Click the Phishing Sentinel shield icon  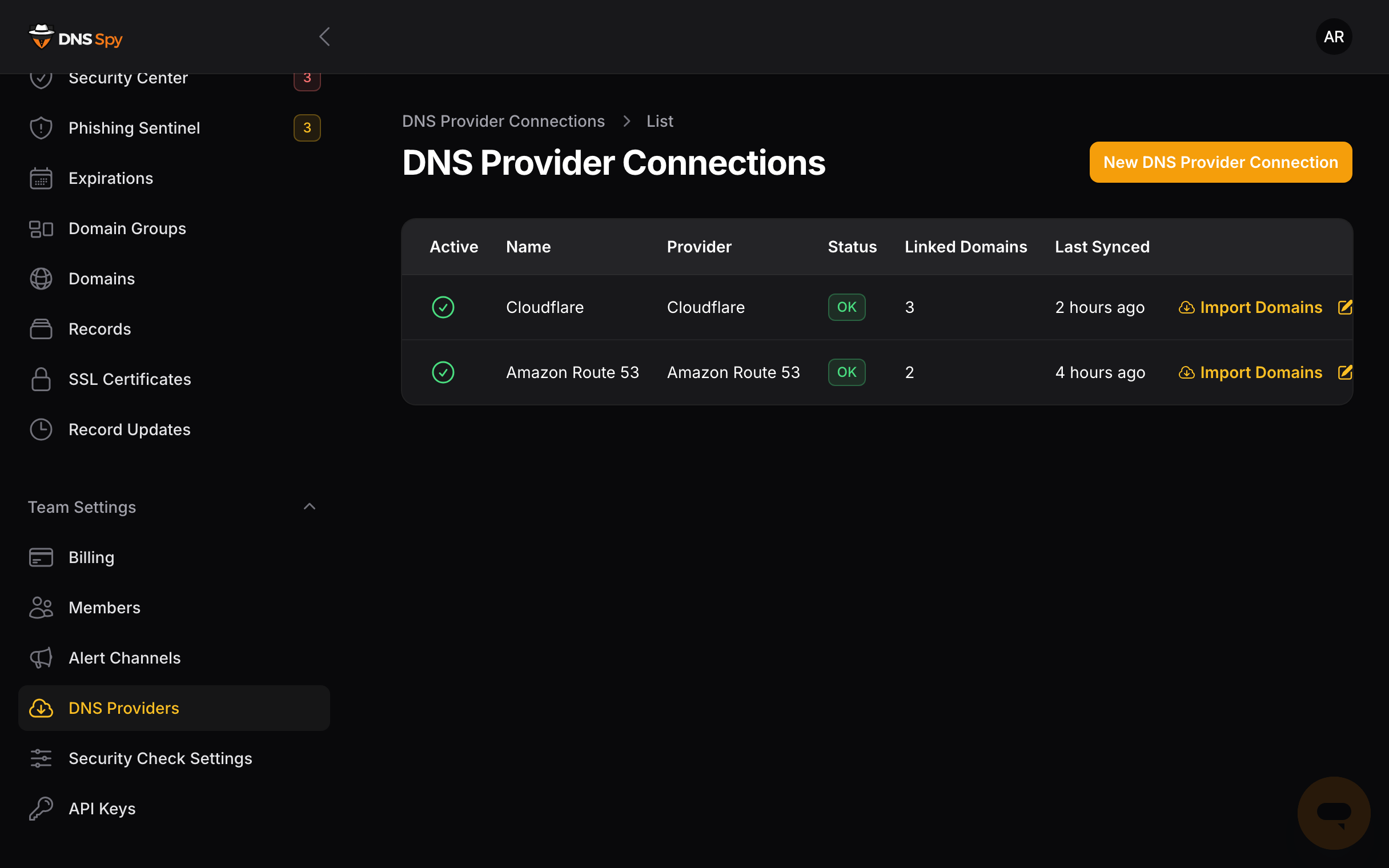[41, 127]
